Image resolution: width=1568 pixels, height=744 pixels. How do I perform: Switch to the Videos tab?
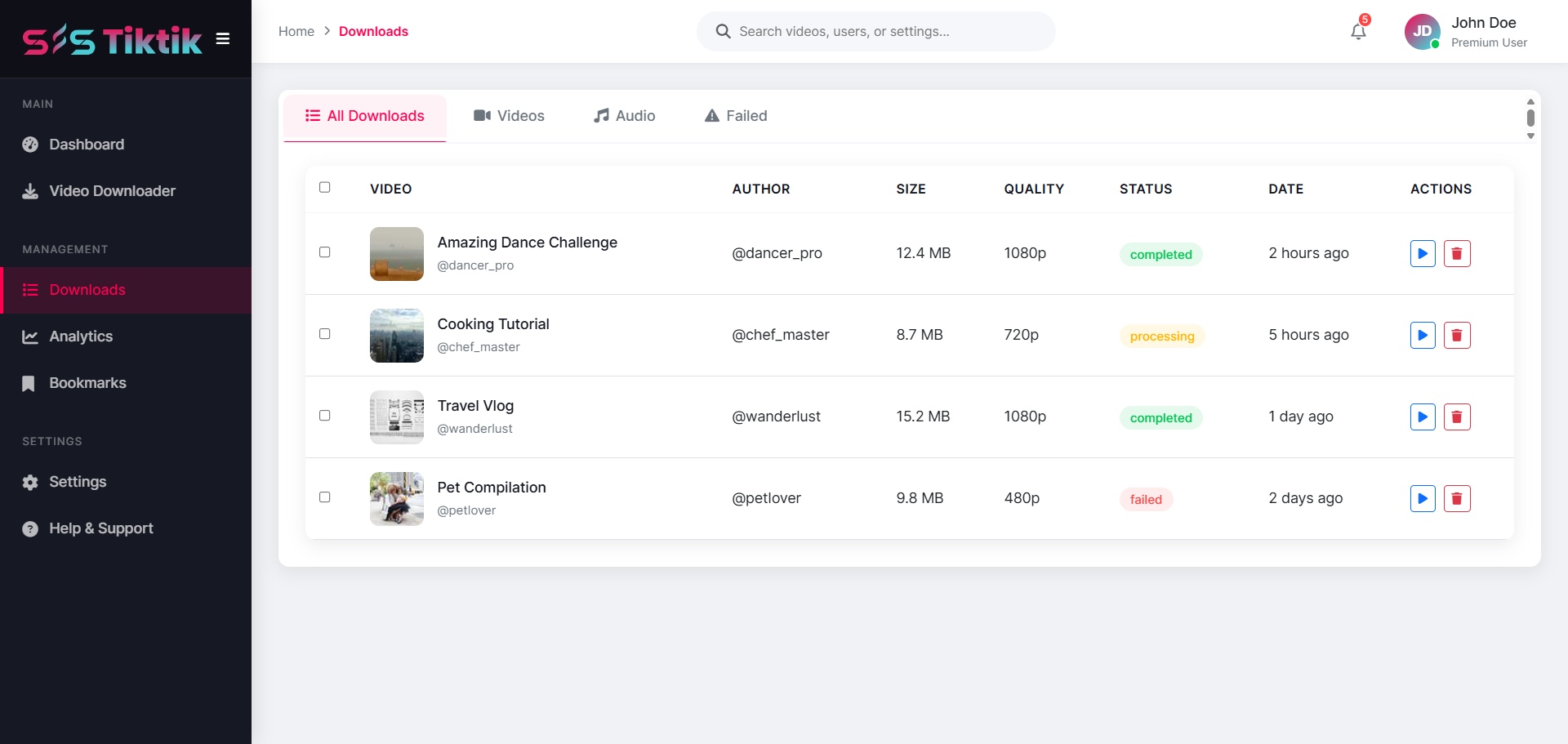click(508, 116)
